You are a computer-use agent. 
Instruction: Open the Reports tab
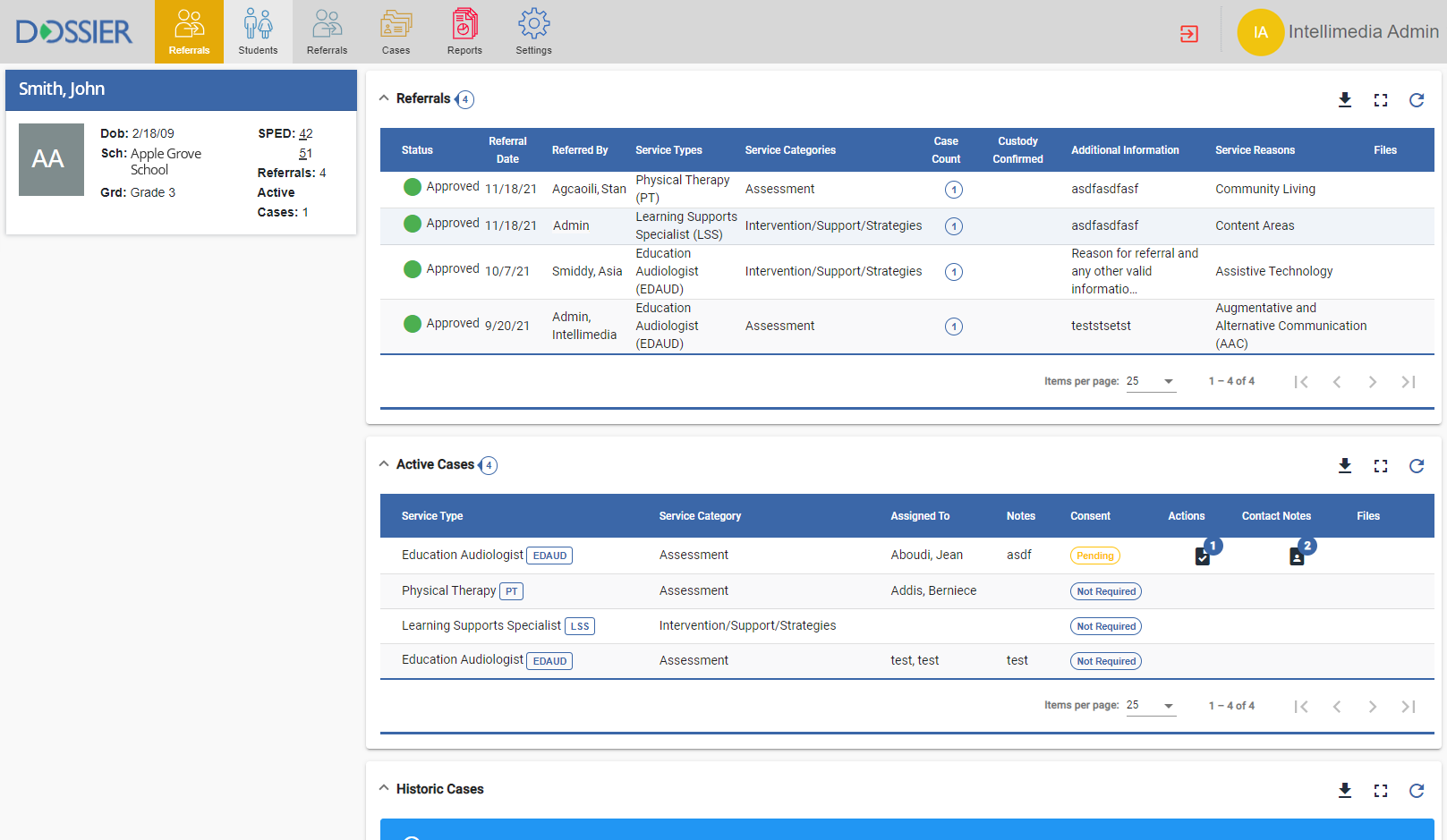click(x=464, y=32)
